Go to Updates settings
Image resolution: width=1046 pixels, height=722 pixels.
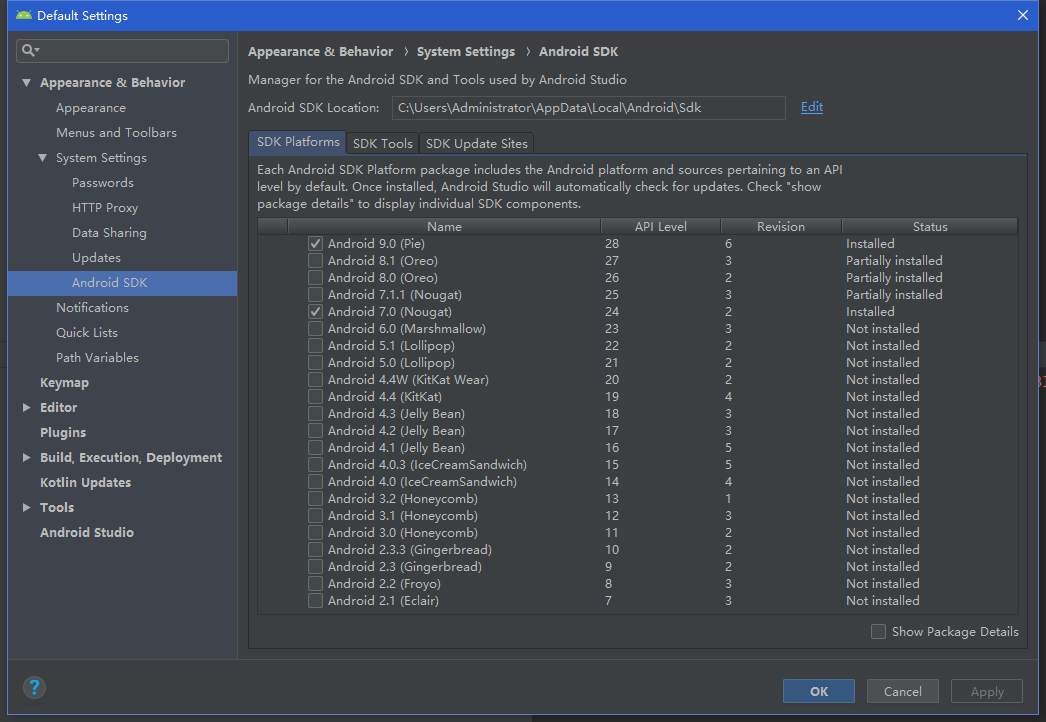[97, 258]
